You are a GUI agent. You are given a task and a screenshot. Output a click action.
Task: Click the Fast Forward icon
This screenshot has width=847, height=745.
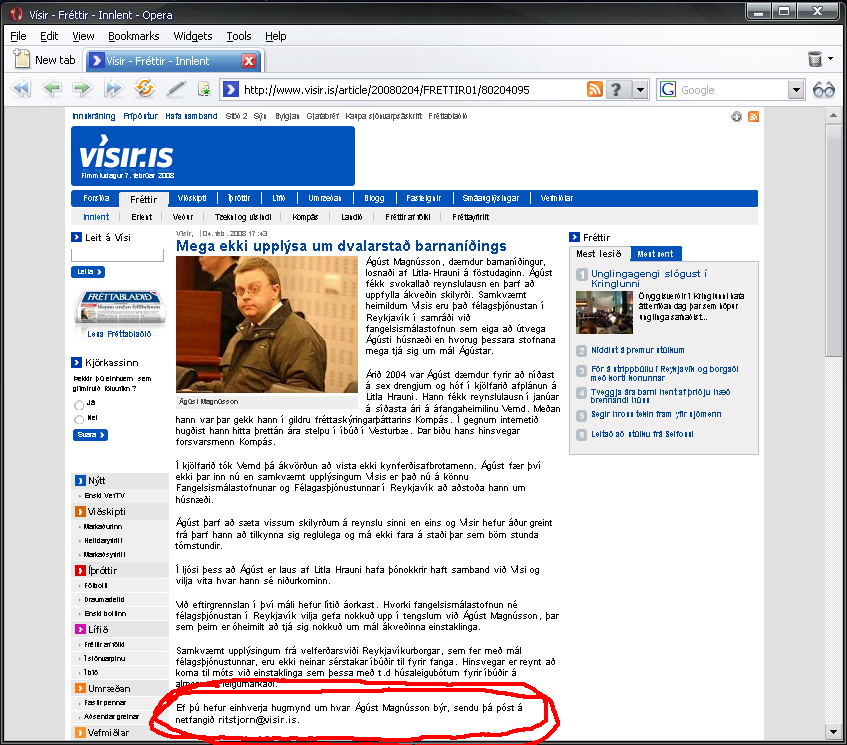click(113, 88)
